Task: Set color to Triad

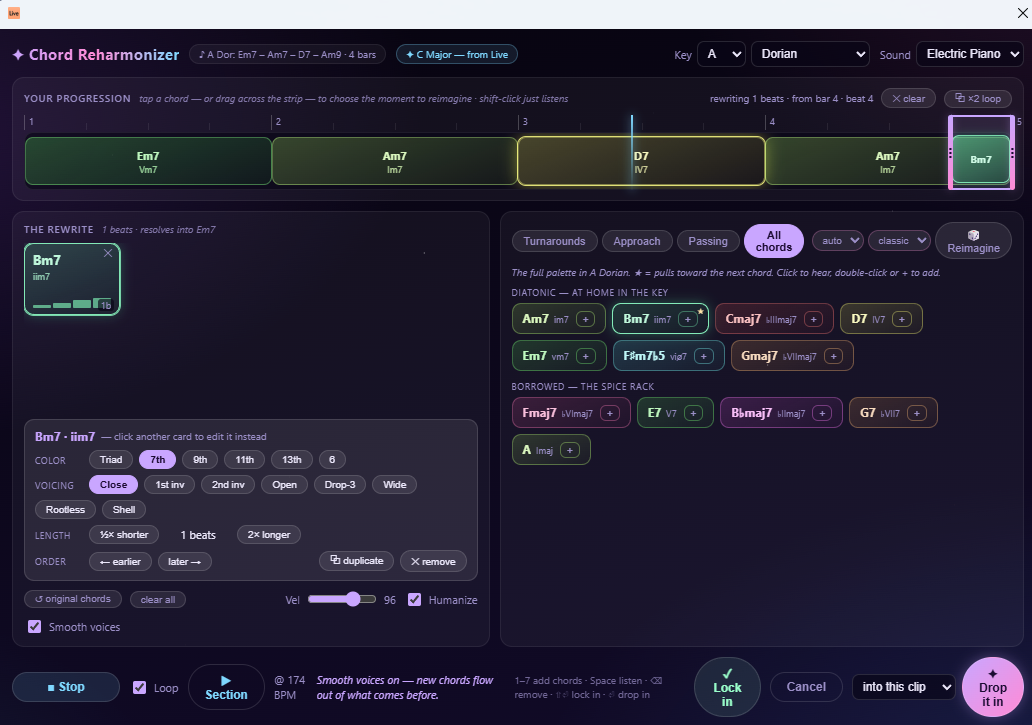Action: pos(111,460)
